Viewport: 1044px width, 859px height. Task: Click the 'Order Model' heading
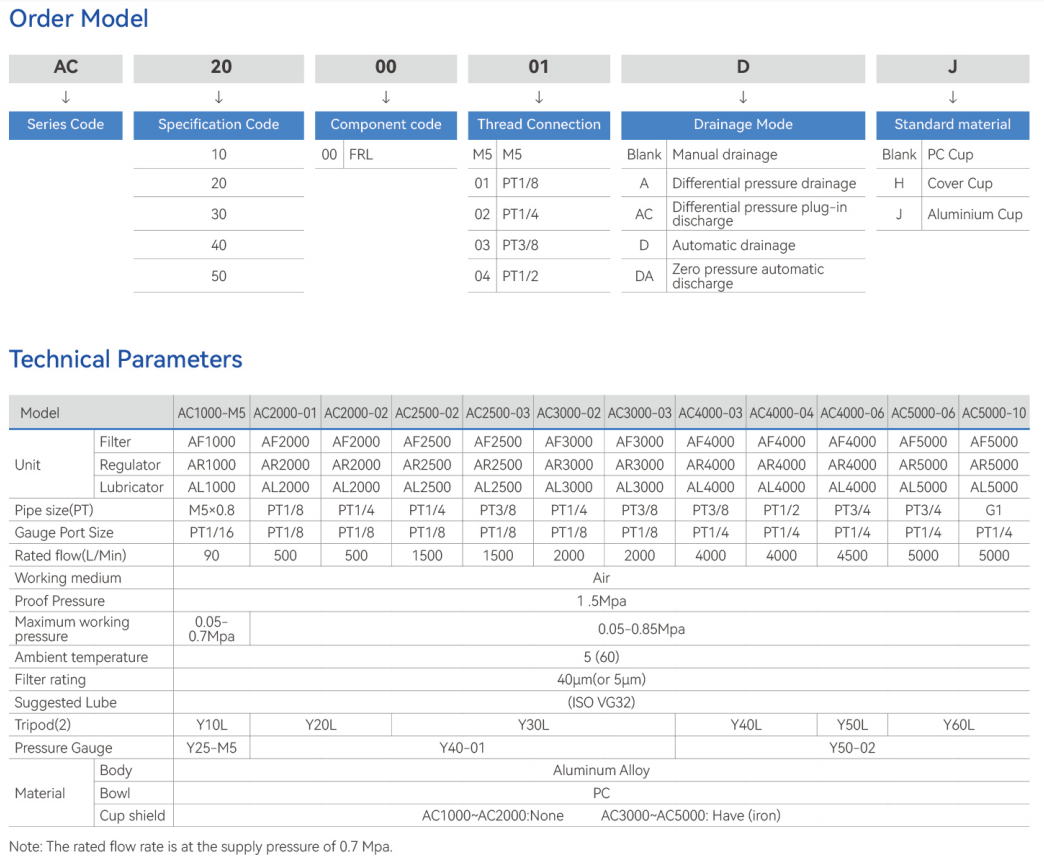(79, 19)
